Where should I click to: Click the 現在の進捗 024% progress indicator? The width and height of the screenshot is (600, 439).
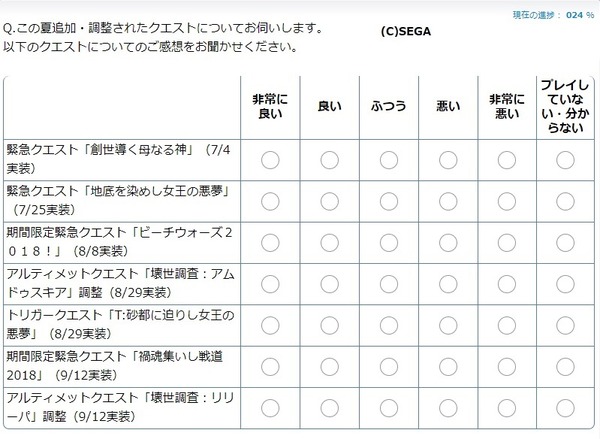[x=553, y=15]
